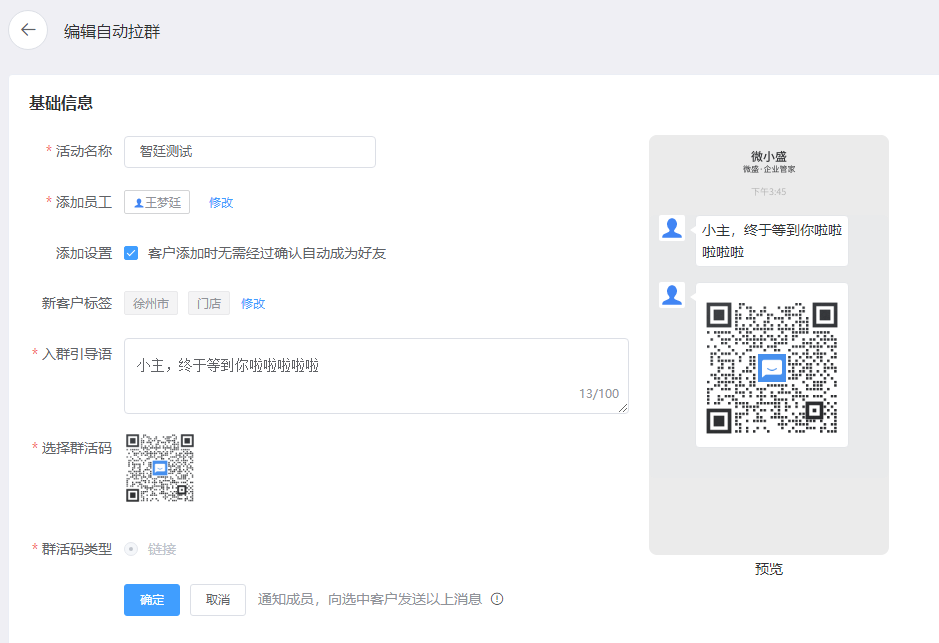939x643 pixels.
Task: Click the textarea resize handle corner
Action: [623, 408]
